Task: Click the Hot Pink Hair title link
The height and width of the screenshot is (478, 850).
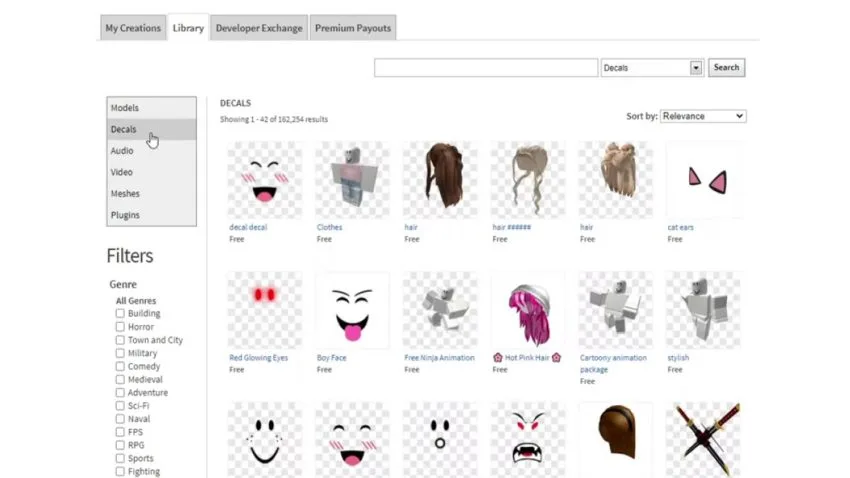Action: (527, 358)
